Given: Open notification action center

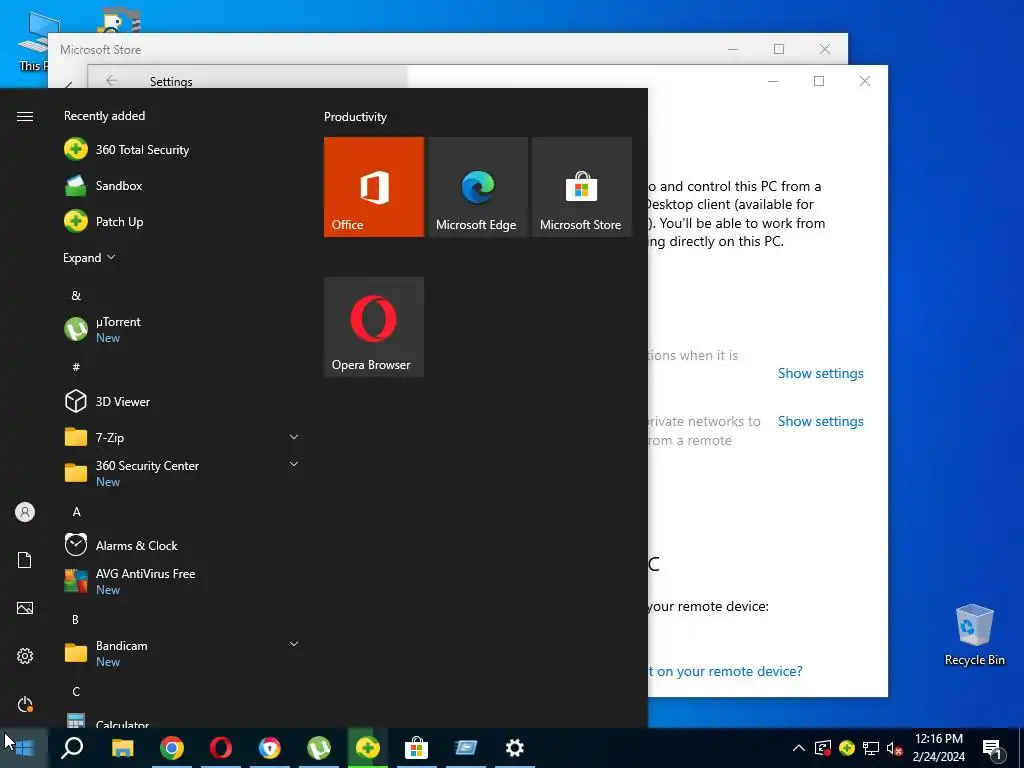Looking at the screenshot, I should (x=993, y=749).
